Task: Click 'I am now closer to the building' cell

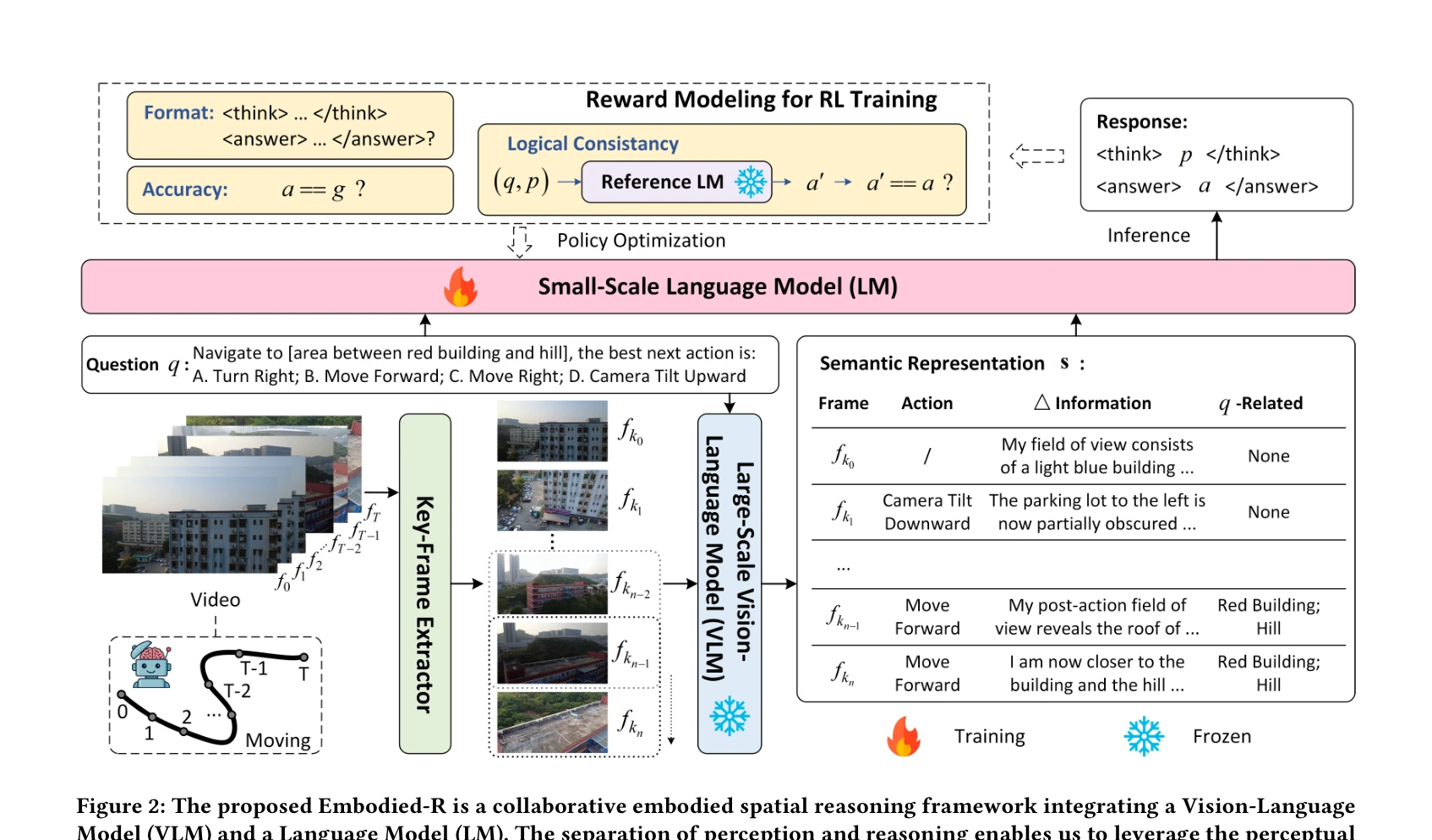Action: 1096,674
